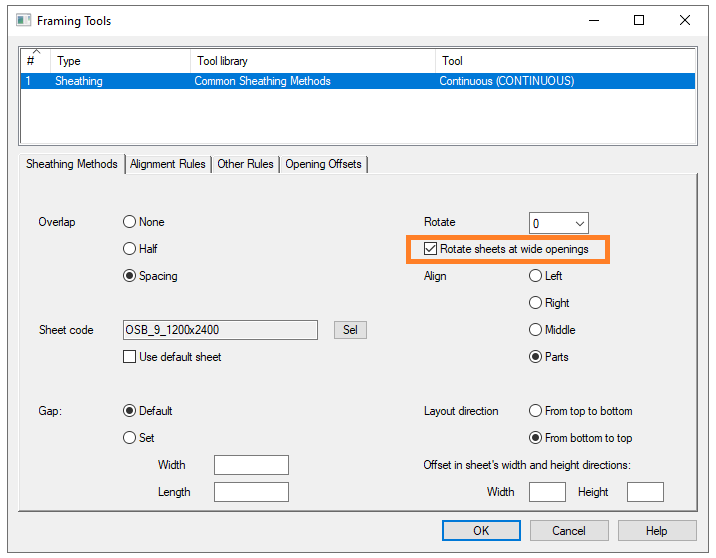The image size is (716, 558).
Task: Choose Half overlap option
Action: (129, 249)
